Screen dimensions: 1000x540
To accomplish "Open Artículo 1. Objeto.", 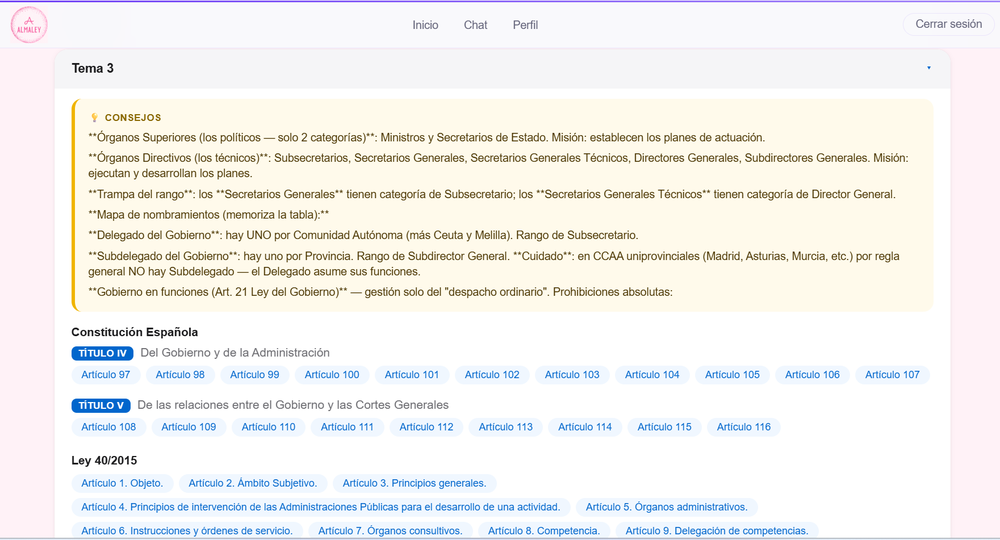I will 122,483.
